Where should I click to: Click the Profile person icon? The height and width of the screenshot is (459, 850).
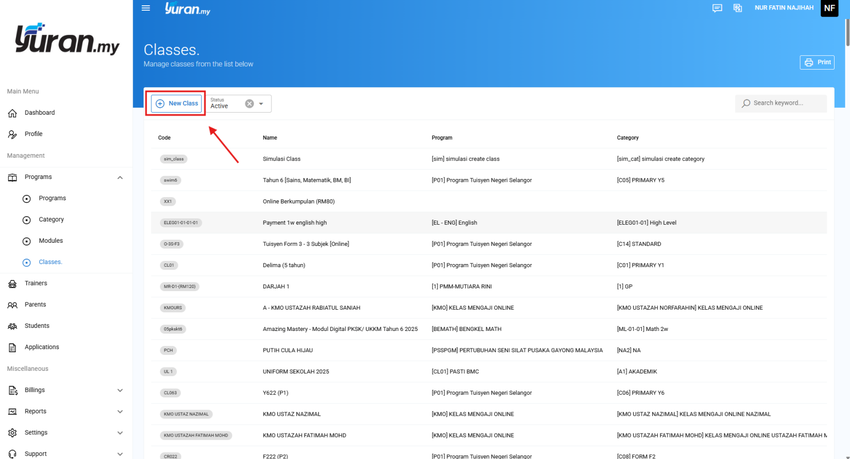12,134
